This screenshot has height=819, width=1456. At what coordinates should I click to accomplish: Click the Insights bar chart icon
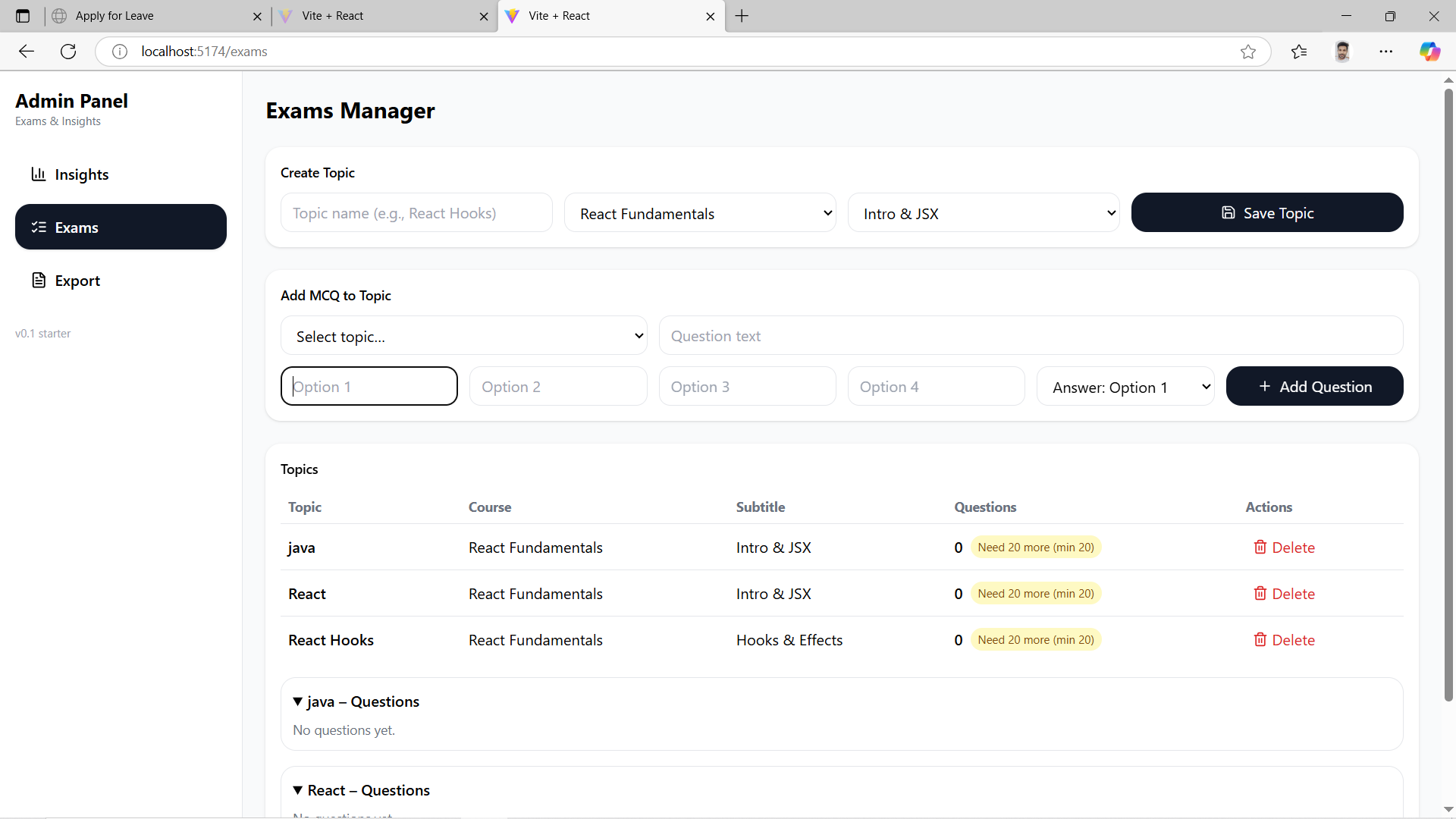38,174
